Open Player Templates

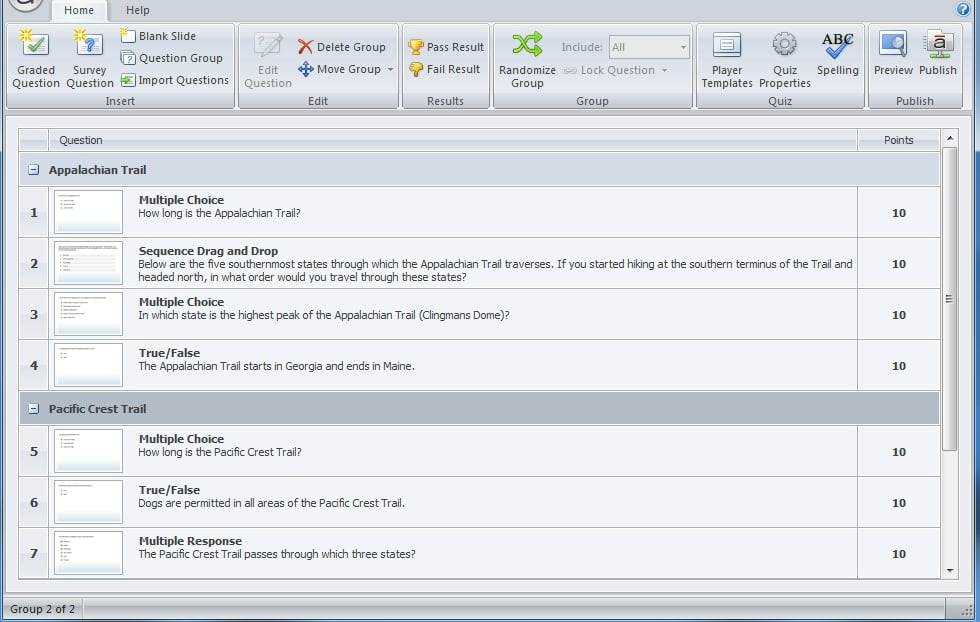tap(727, 61)
